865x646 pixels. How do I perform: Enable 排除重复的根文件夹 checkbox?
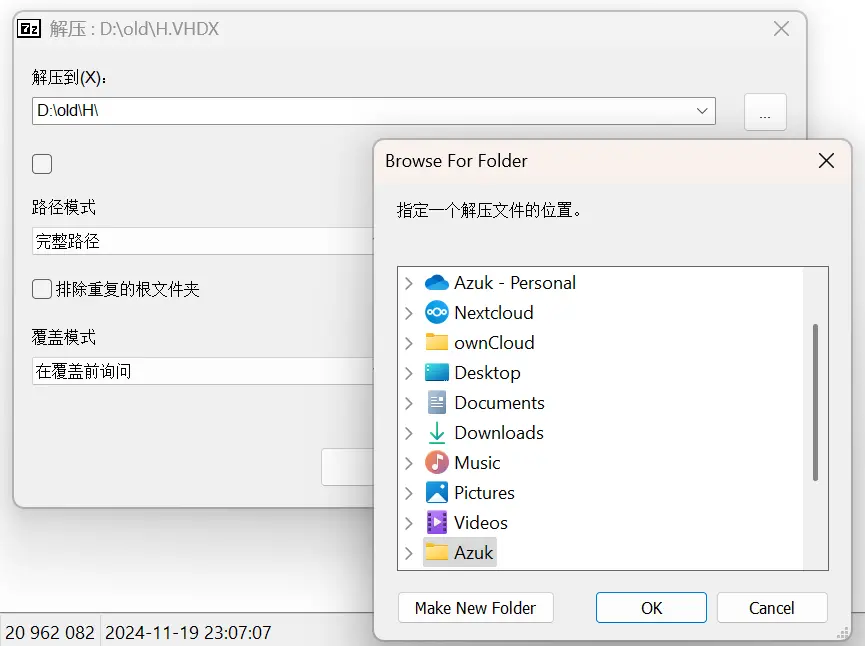[42, 289]
